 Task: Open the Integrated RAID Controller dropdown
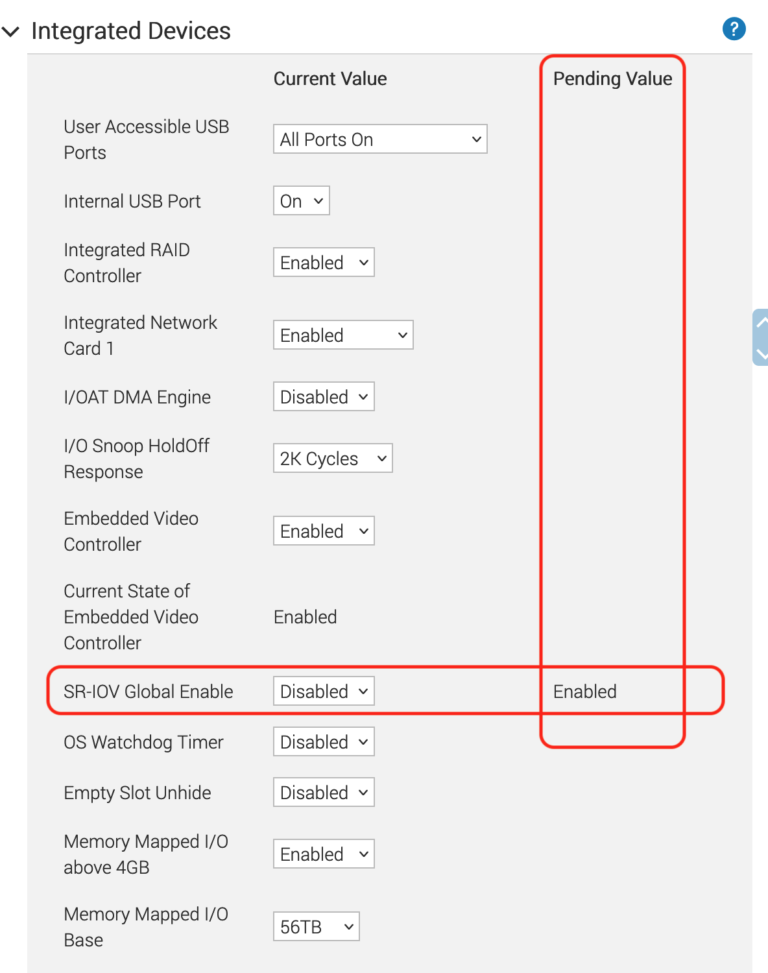click(323, 262)
